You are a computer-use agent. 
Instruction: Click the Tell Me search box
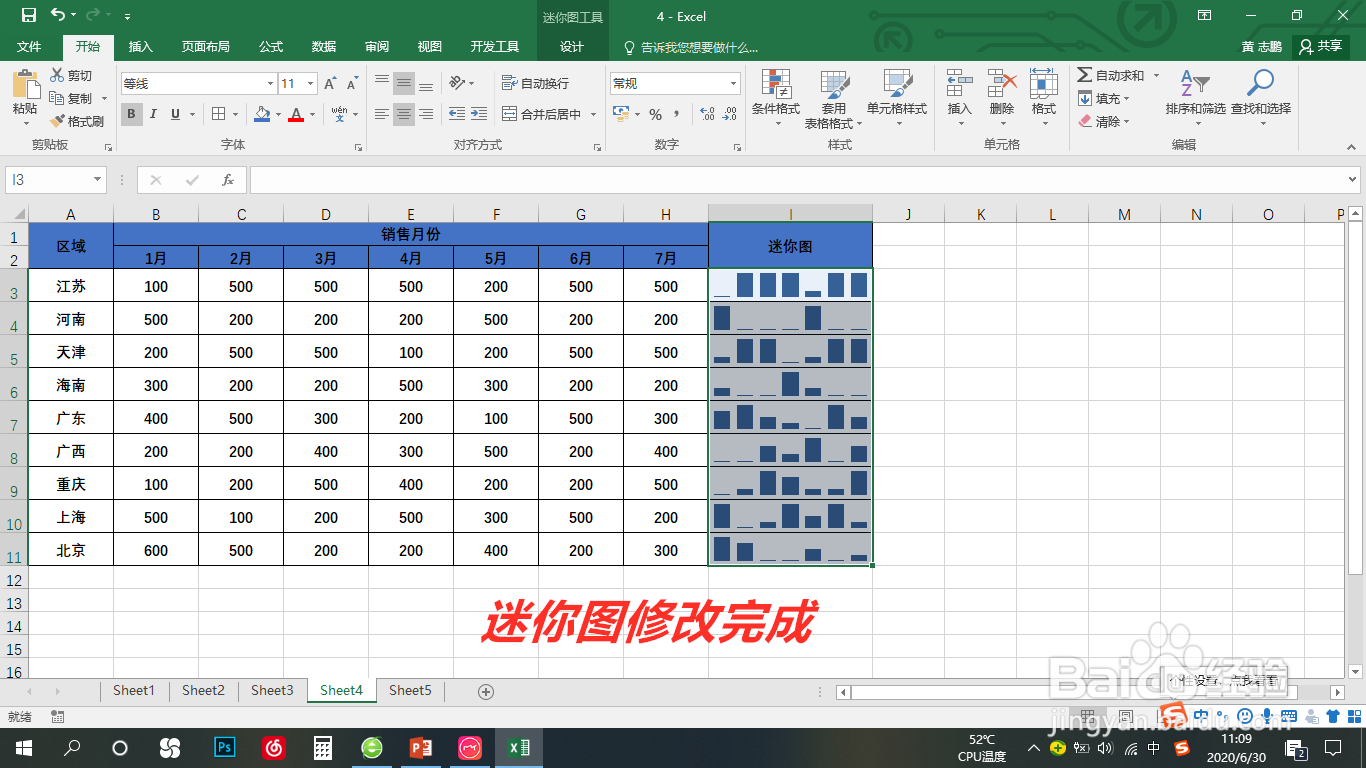point(690,47)
